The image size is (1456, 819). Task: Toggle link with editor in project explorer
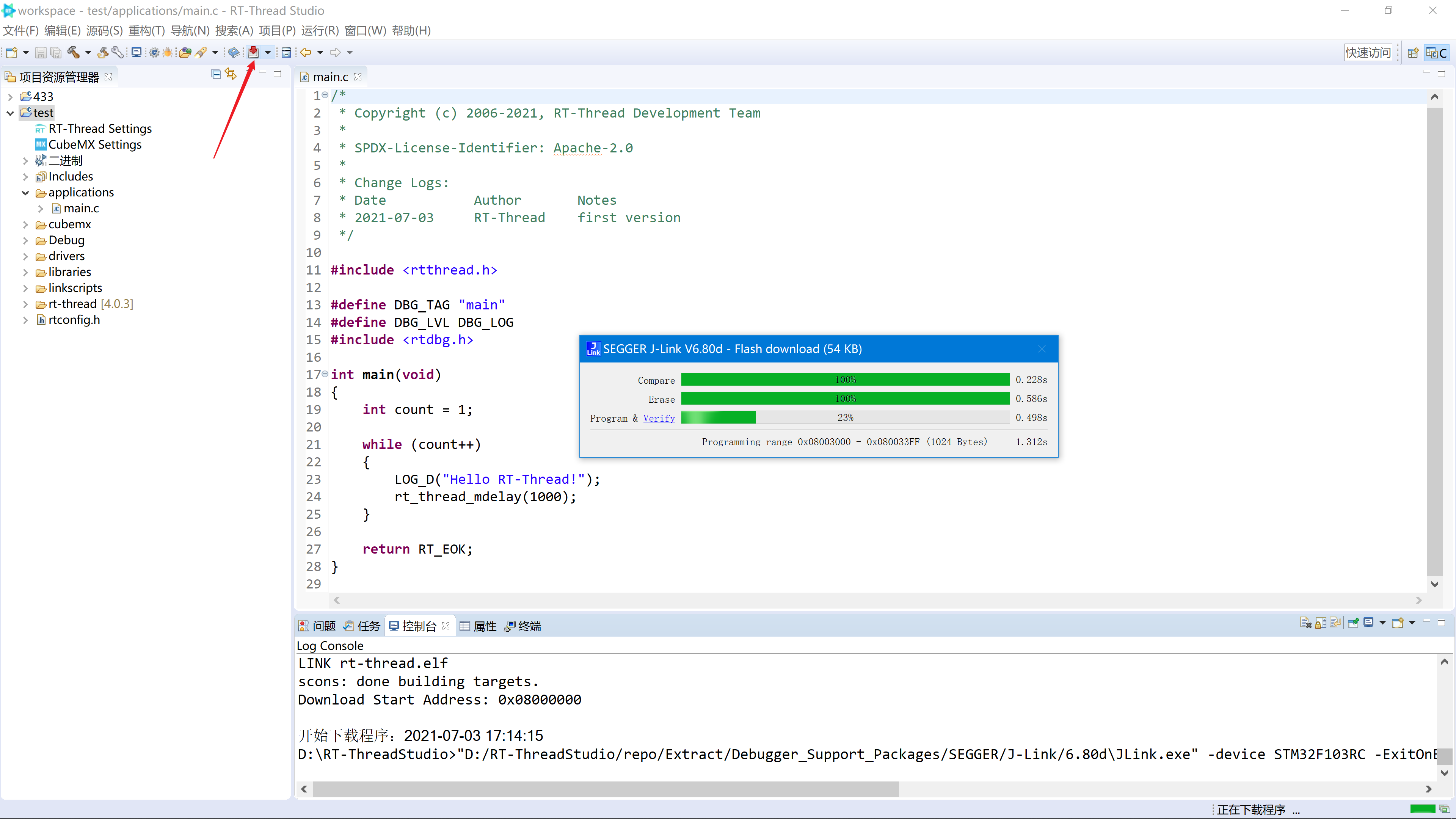pos(231,74)
